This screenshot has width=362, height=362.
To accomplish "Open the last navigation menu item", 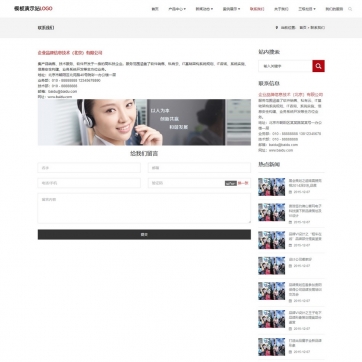I will (334, 9).
